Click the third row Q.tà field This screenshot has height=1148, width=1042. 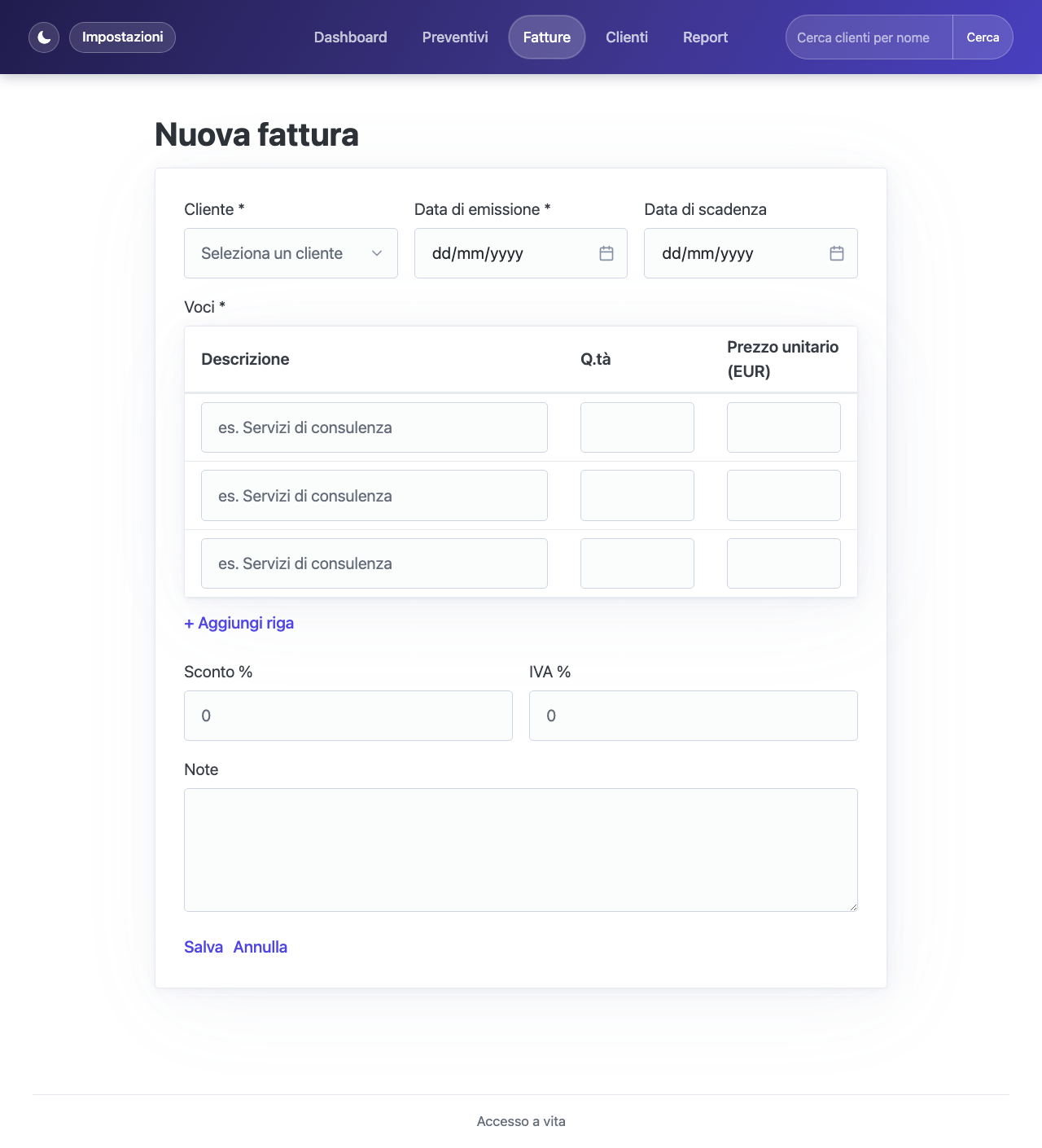pos(637,563)
